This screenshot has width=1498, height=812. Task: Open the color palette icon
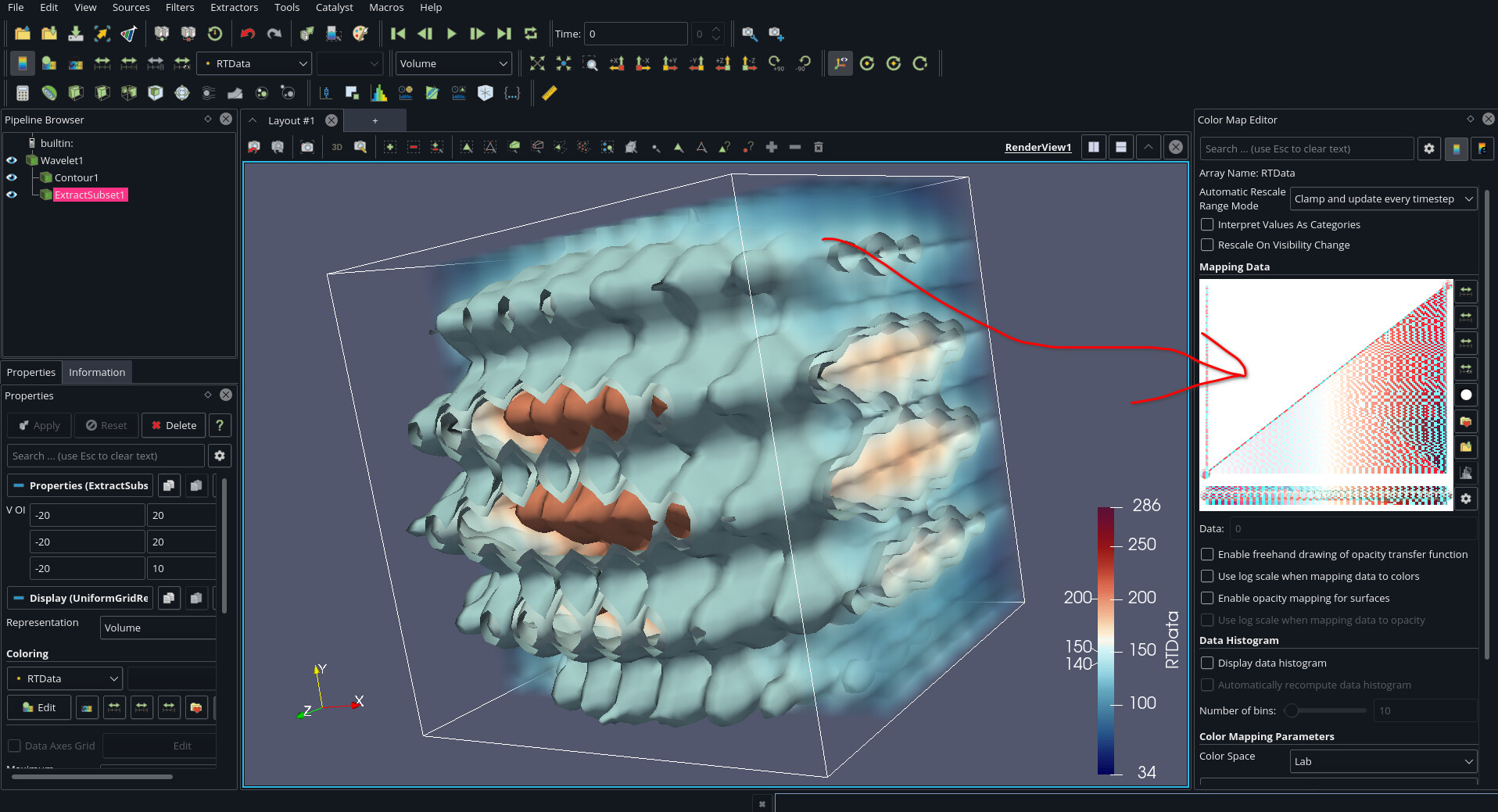pos(360,34)
